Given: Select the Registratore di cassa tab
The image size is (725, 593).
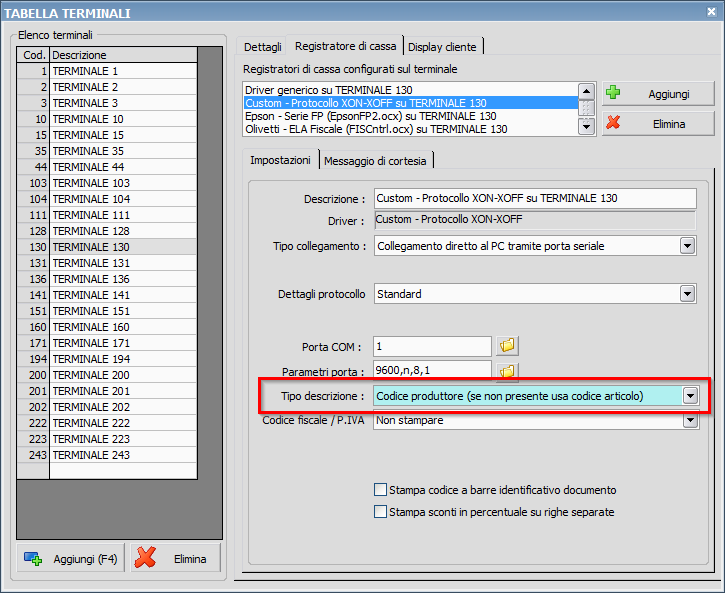Looking at the screenshot, I should click(345, 46).
